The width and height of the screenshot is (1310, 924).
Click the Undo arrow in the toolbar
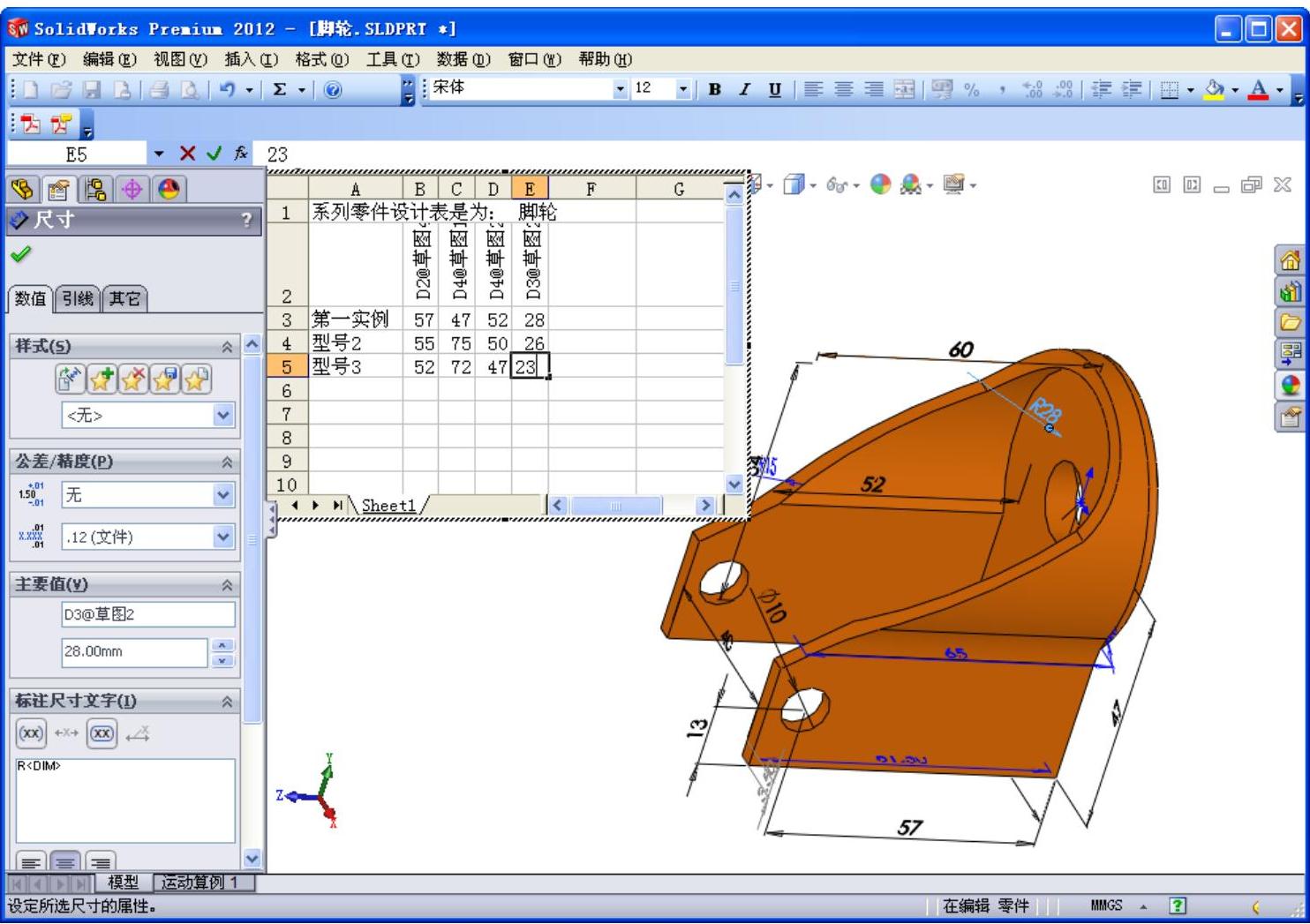[x=227, y=89]
